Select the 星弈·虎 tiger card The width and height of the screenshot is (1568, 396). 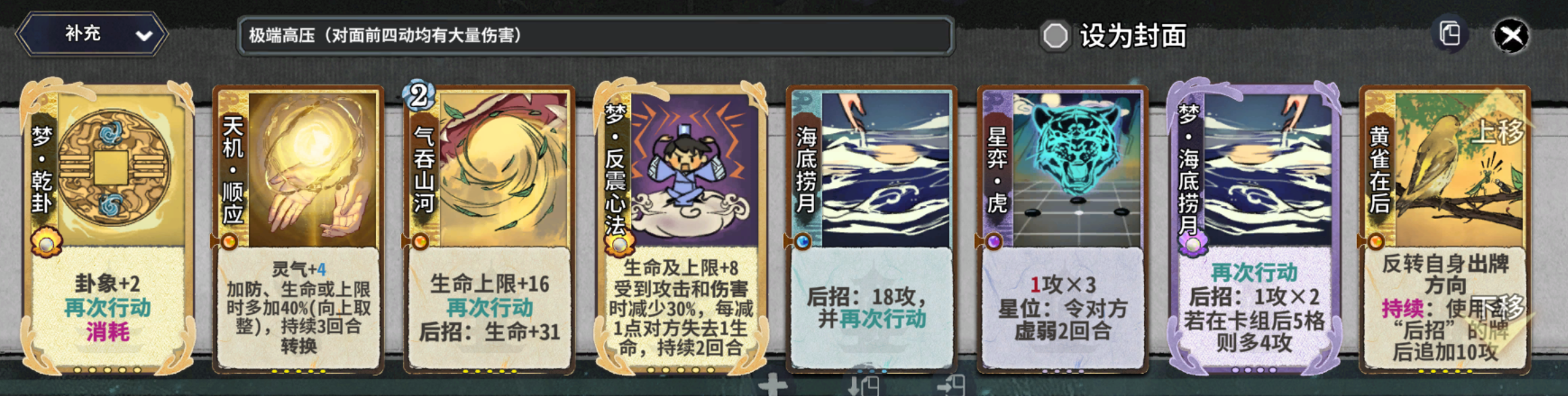1062,228
